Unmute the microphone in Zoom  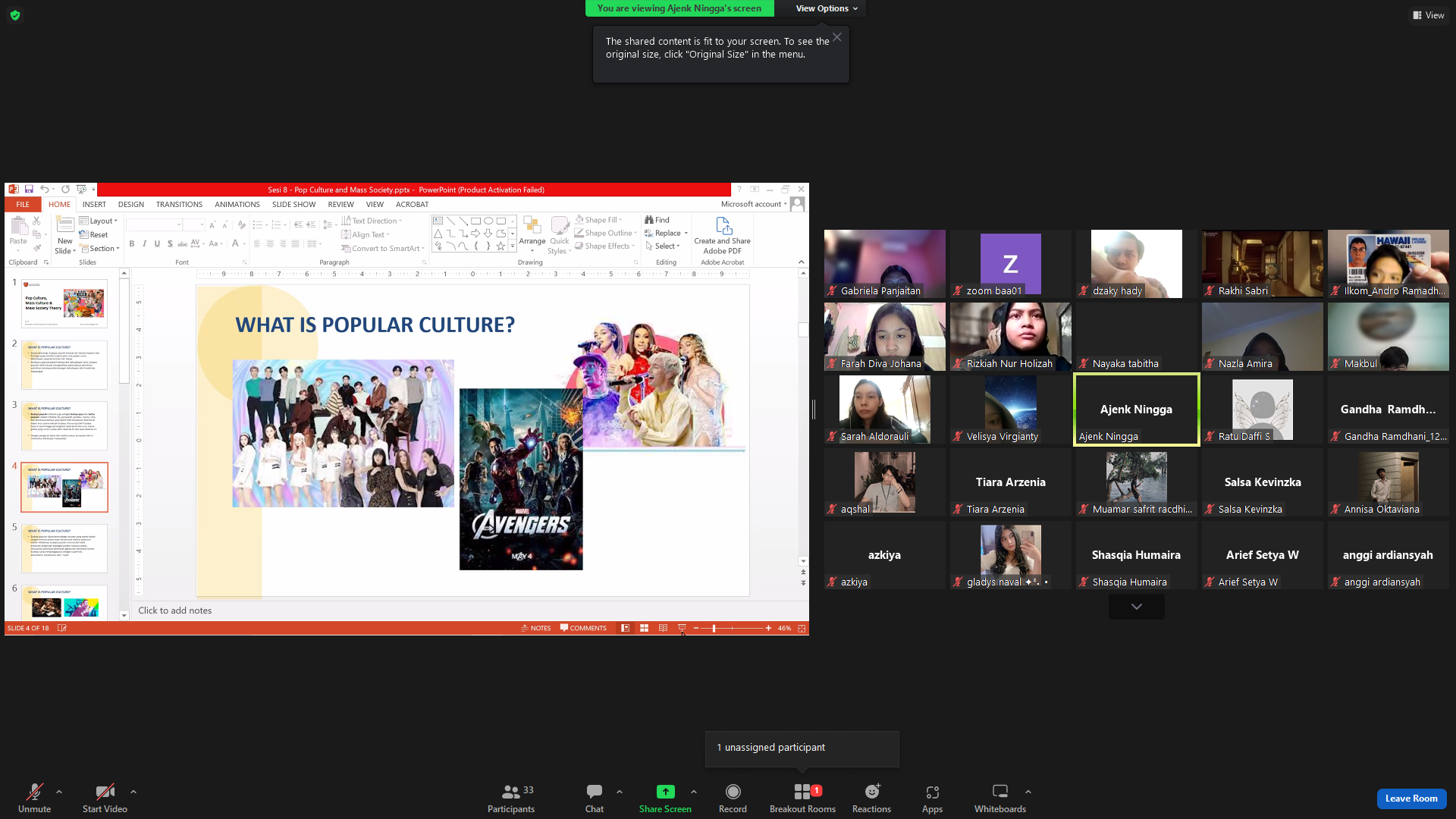click(34, 799)
